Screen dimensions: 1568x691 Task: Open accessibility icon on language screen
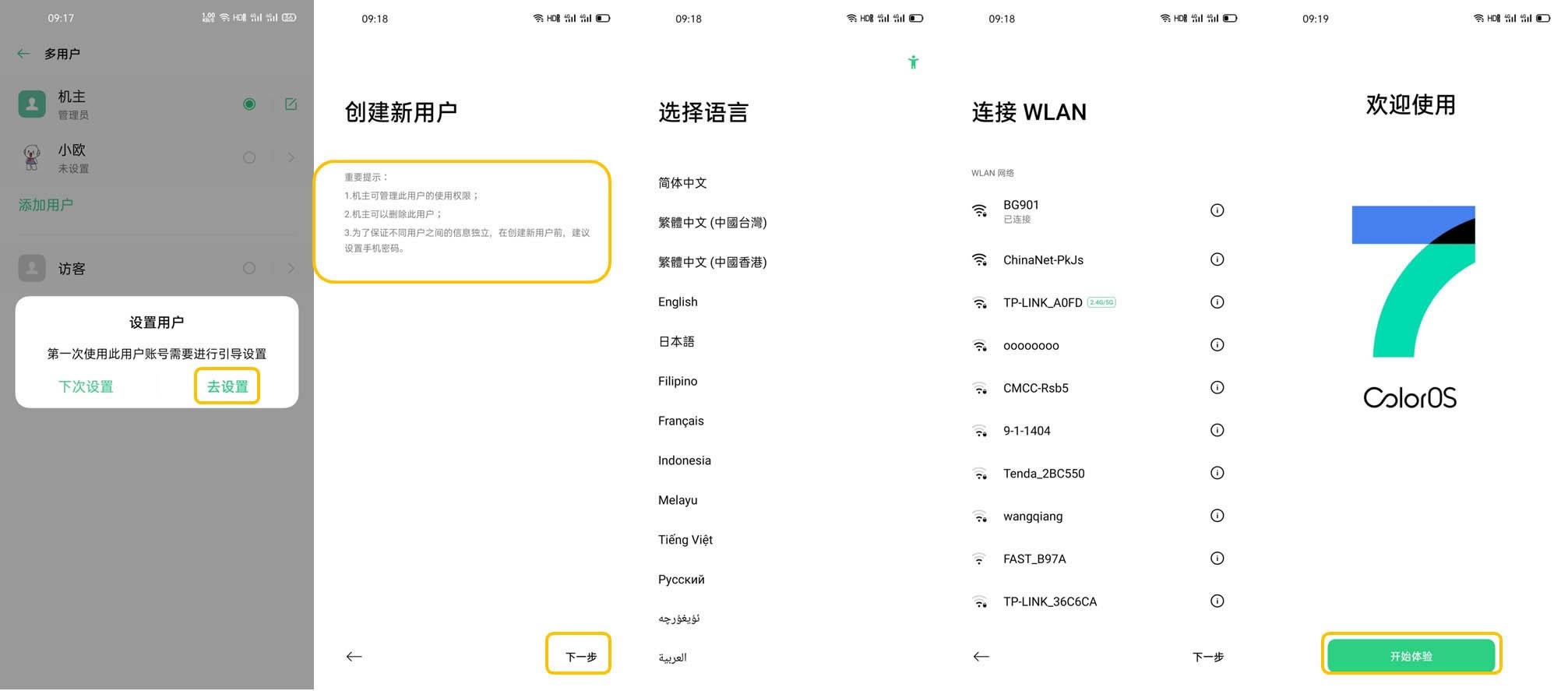click(913, 62)
